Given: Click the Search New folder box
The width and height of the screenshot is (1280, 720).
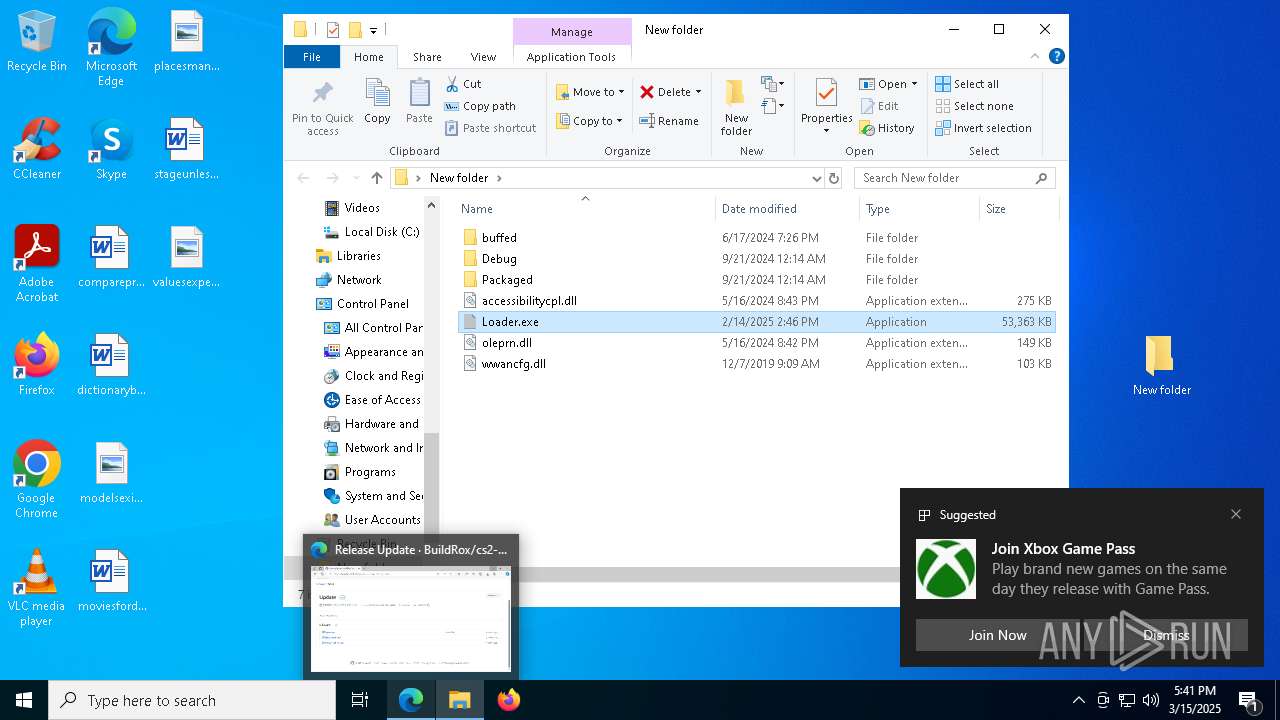Looking at the screenshot, I should click(954, 178).
